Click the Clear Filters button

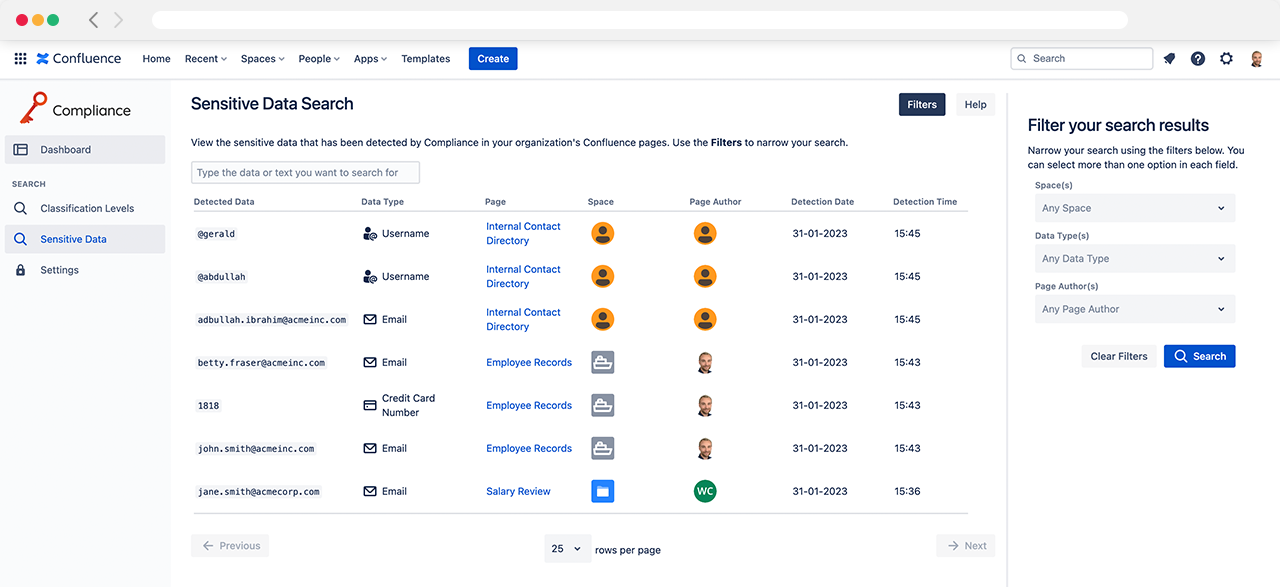point(1118,356)
